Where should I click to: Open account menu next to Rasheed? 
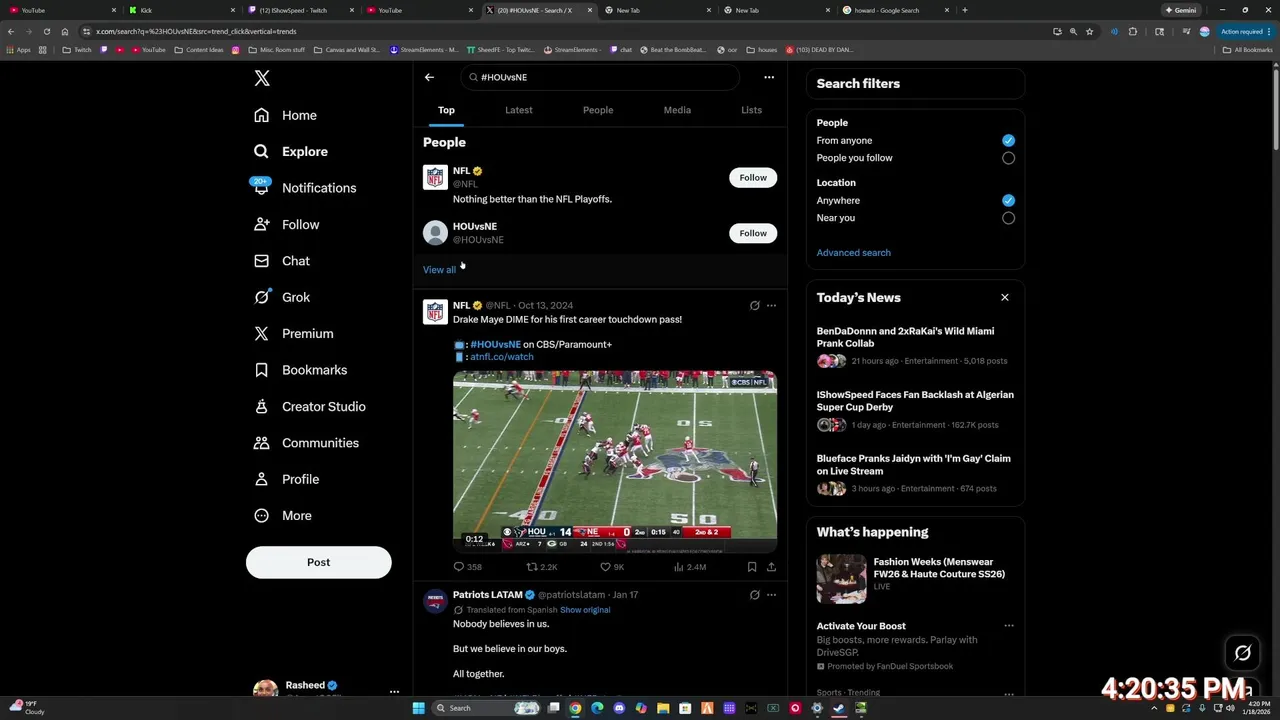[394, 692]
